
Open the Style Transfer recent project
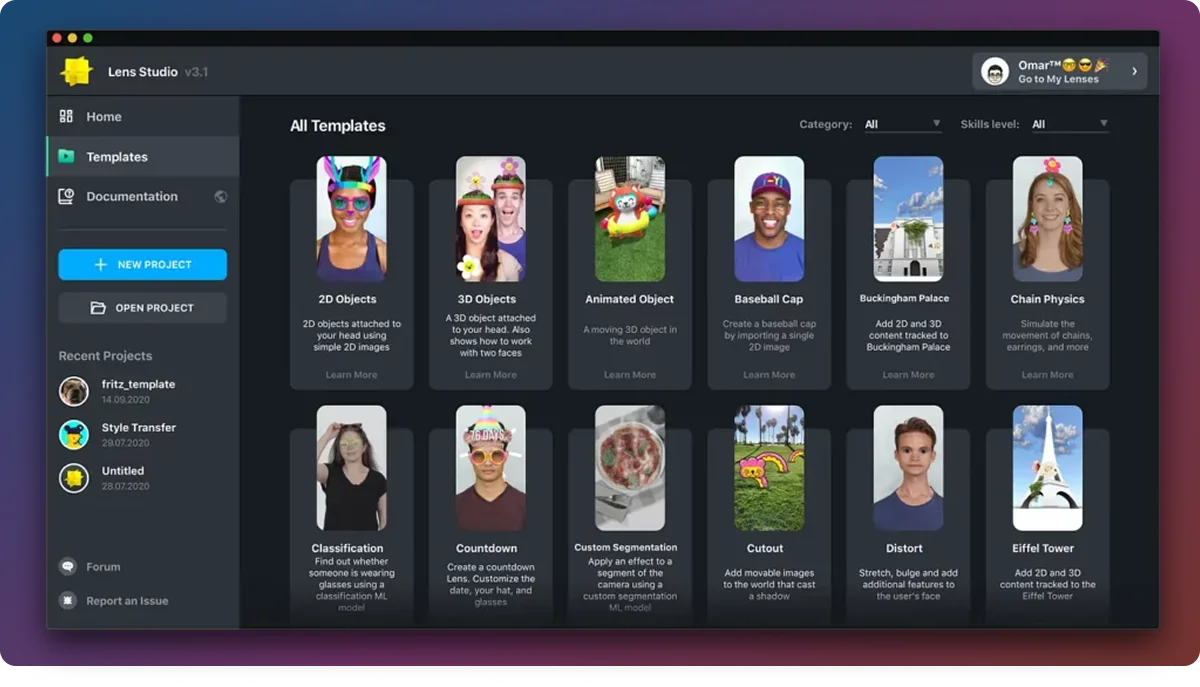[138, 433]
